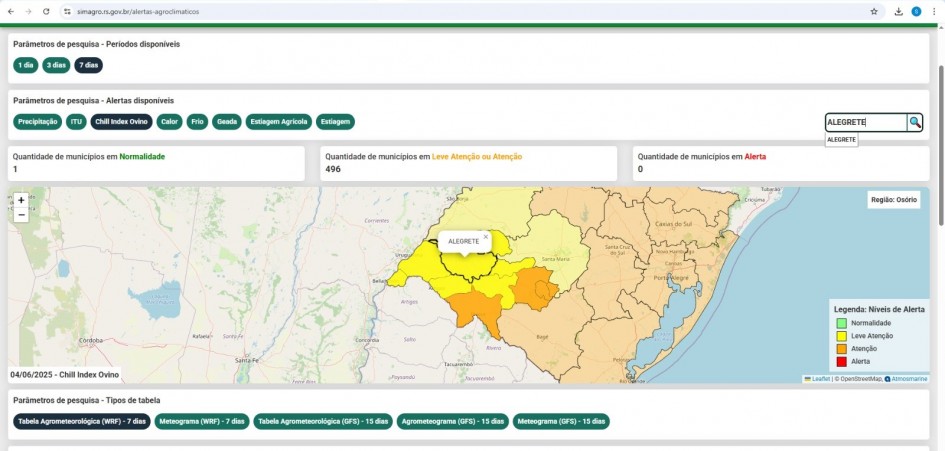Toggle the 7 dias period
This screenshot has width=945, height=451.
point(88,65)
